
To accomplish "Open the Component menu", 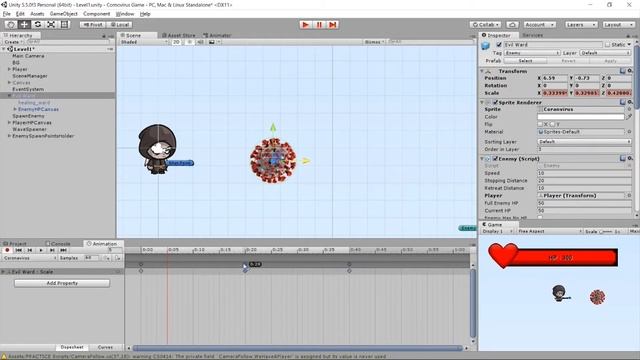I will (97, 14).
